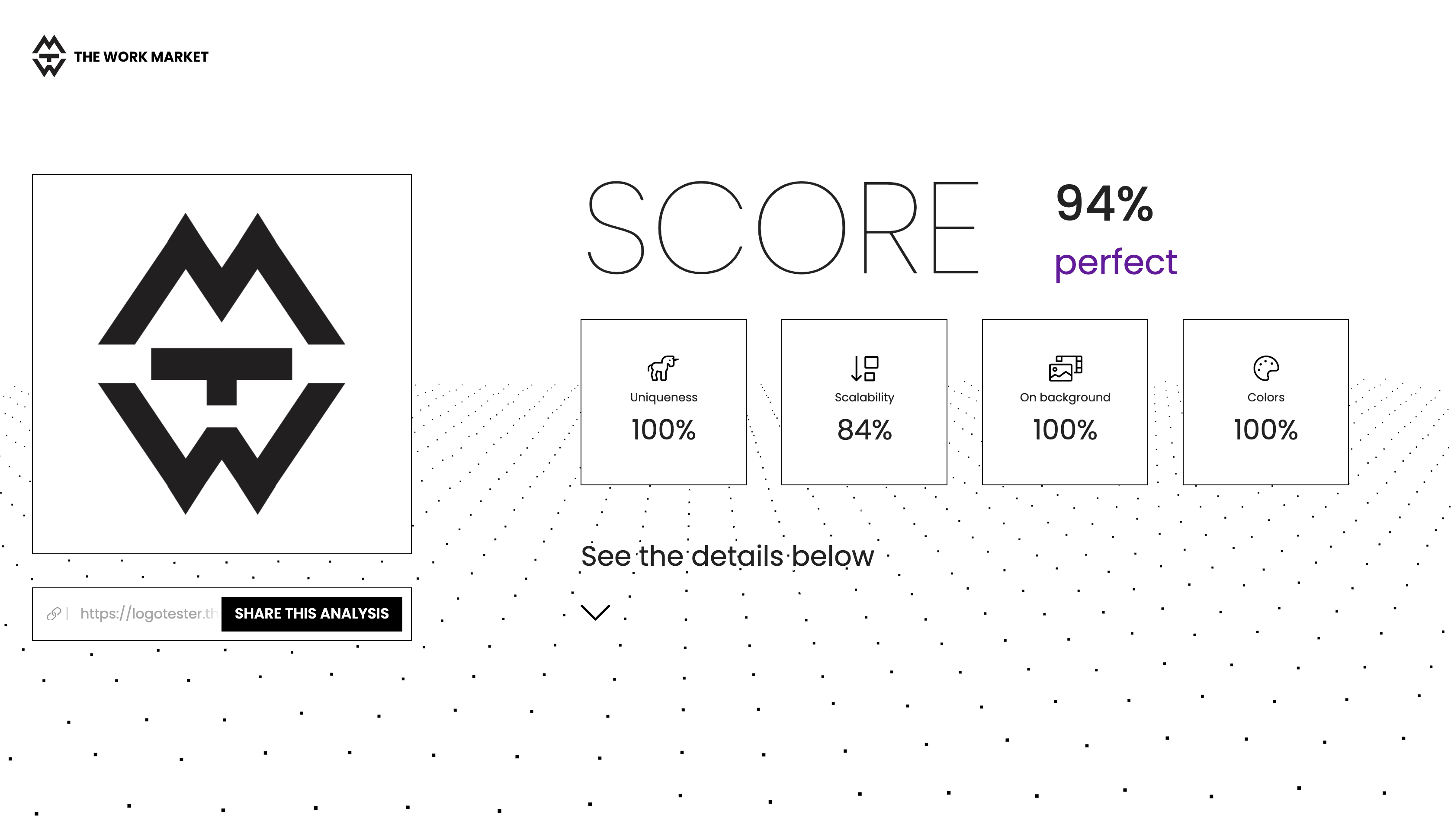Open the Scalability score card details
Screen dimensions: 1451x840
pos(864,401)
